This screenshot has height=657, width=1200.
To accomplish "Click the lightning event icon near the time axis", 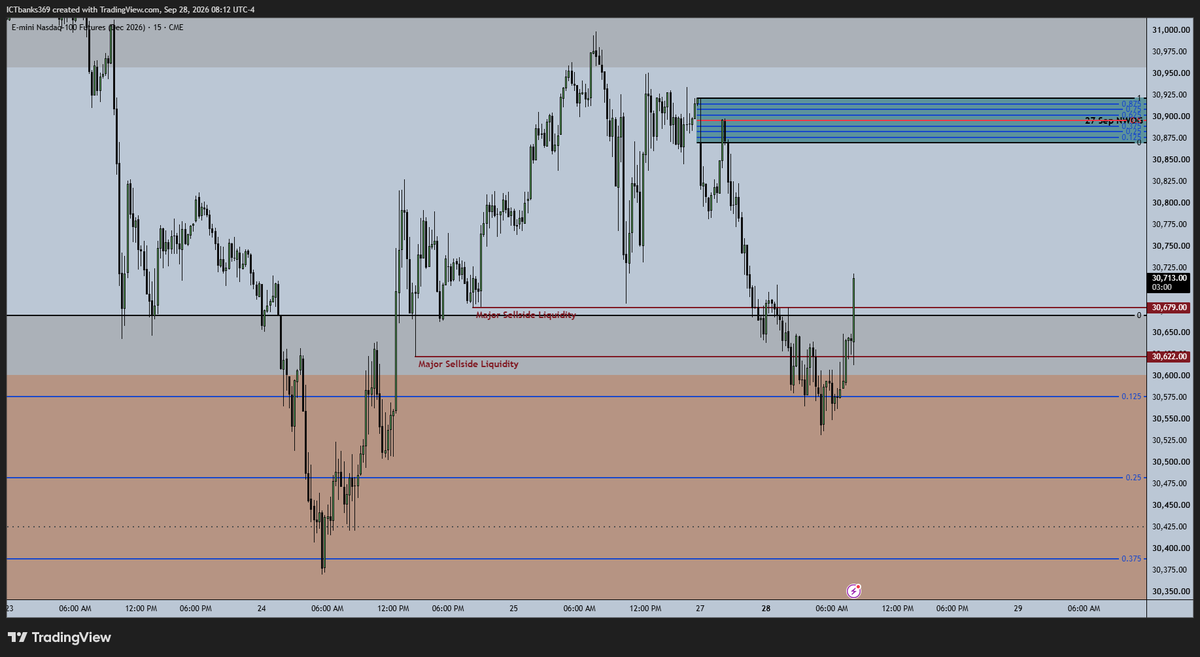I will (856, 591).
